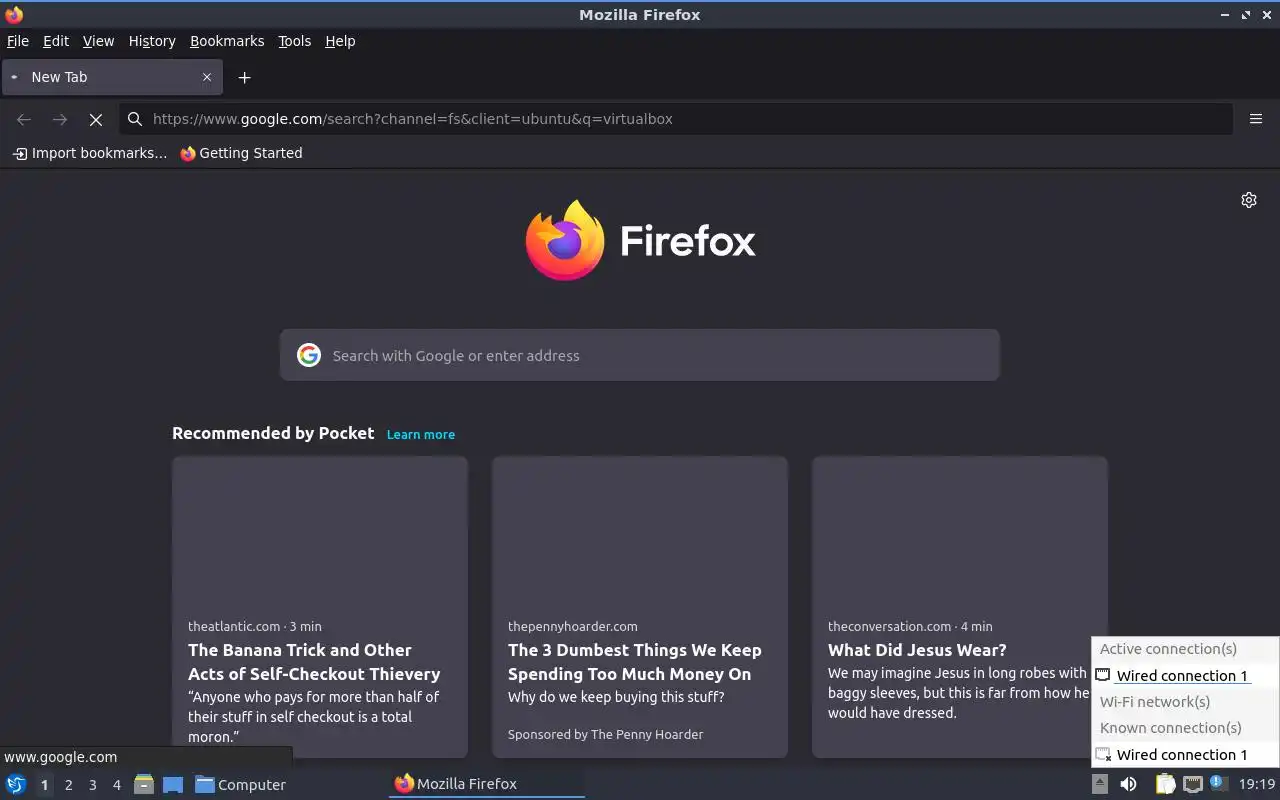
Task: Click Import bookmarks toolbar item
Action: [90, 153]
